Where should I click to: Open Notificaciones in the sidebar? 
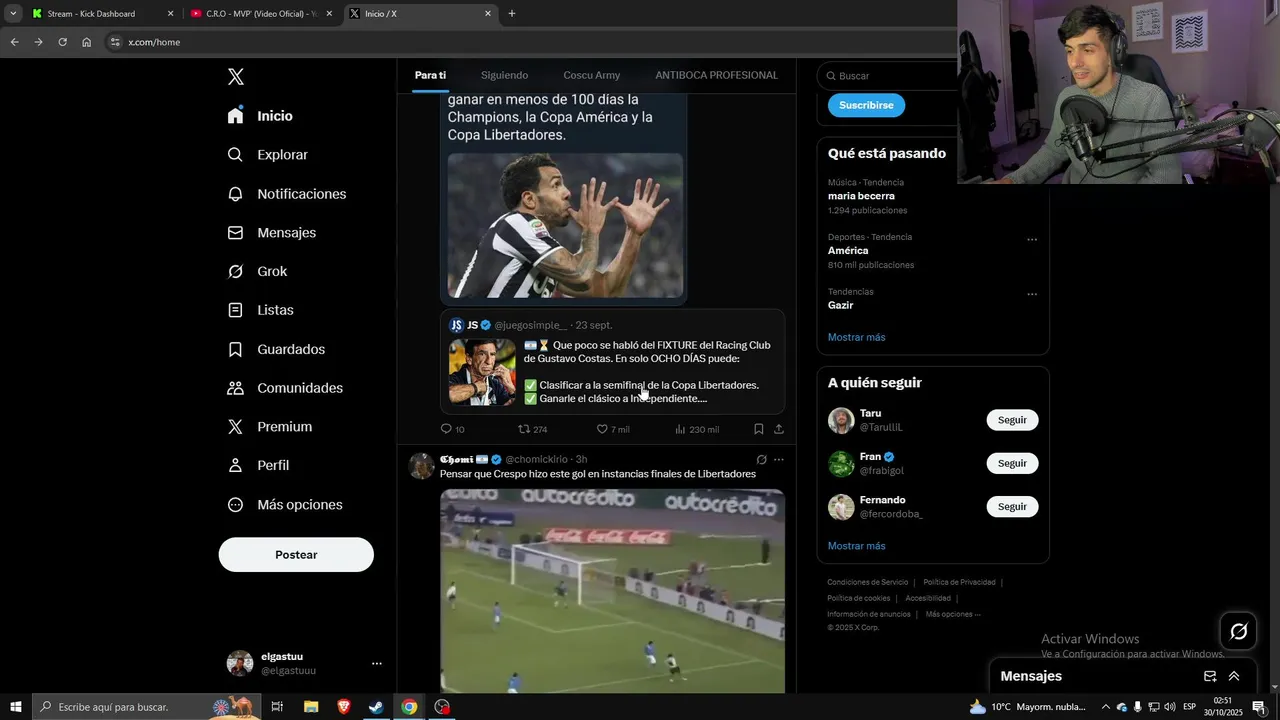[x=286, y=194]
